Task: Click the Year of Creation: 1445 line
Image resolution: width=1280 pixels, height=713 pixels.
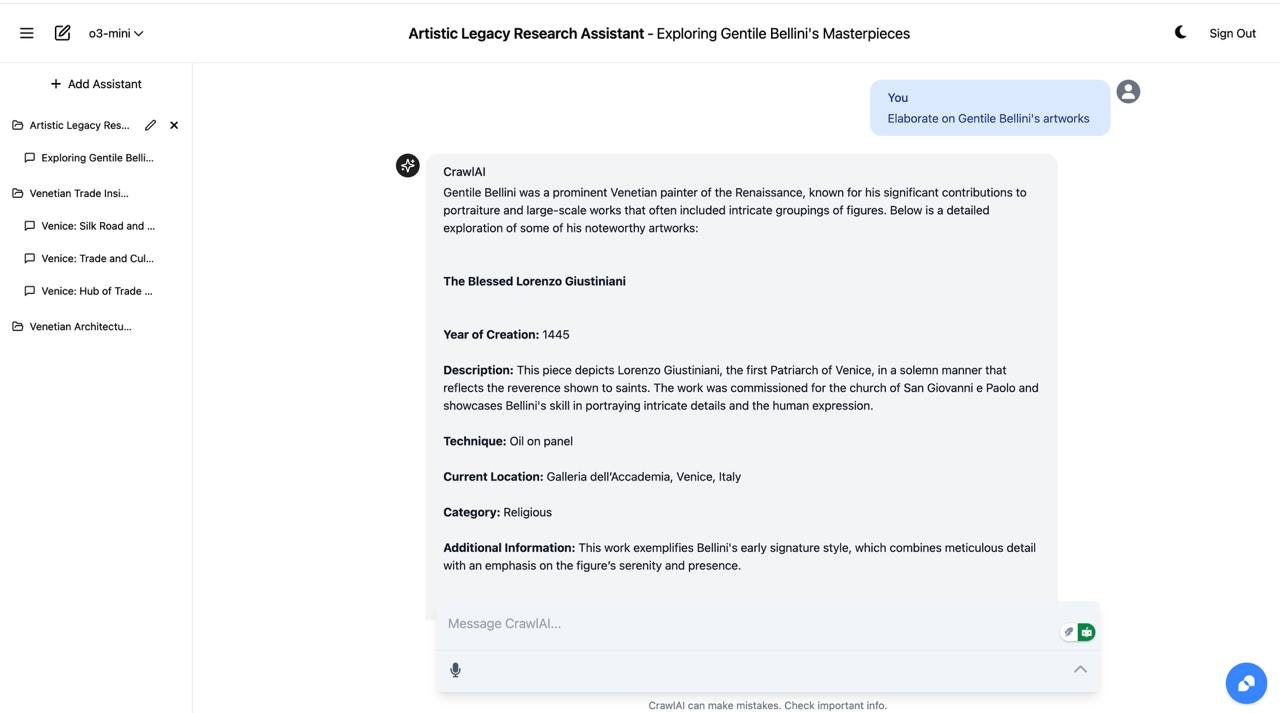Action: click(506, 334)
